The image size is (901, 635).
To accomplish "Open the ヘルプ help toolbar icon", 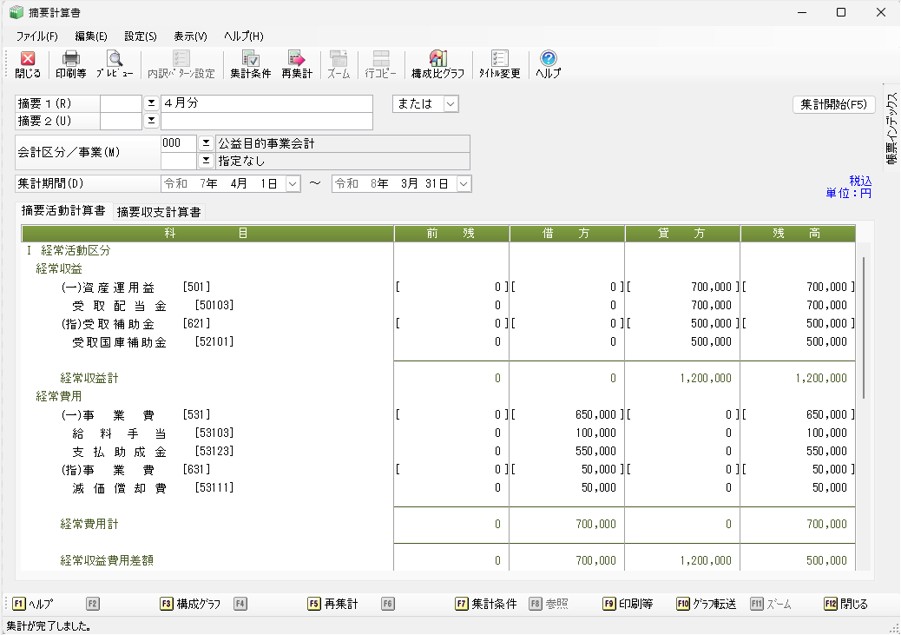I will pyautogui.click(x=548, y=64).
